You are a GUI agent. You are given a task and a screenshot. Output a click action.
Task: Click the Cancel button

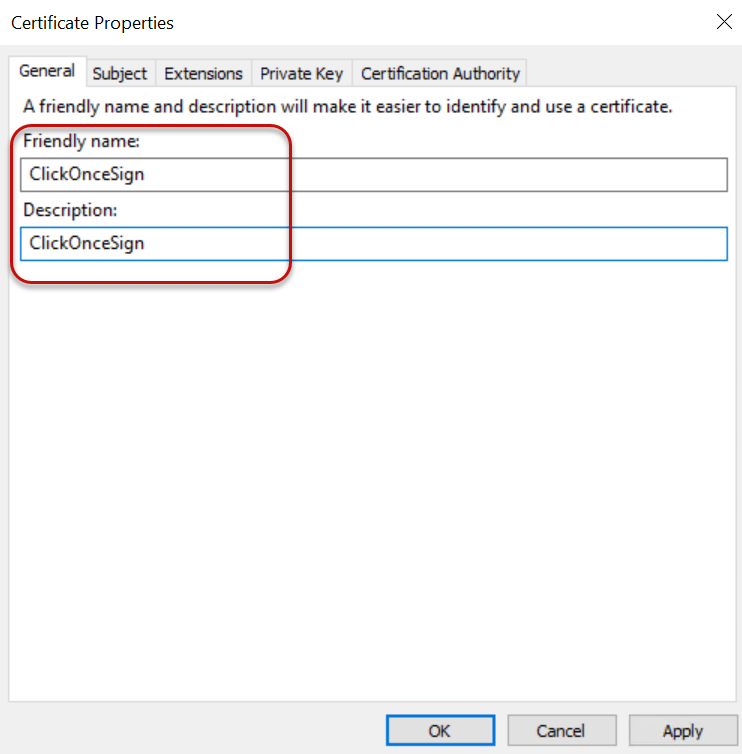click(562, 730)
